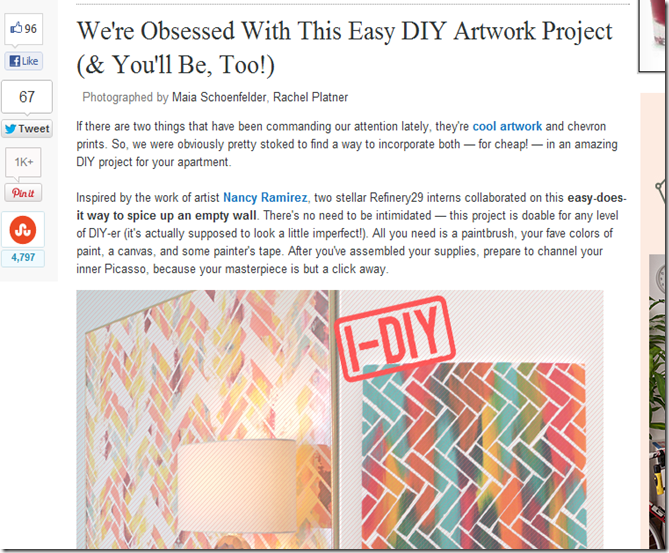
Task: Open the pastel chevron painting photo on left
Action: coord(204,419)
